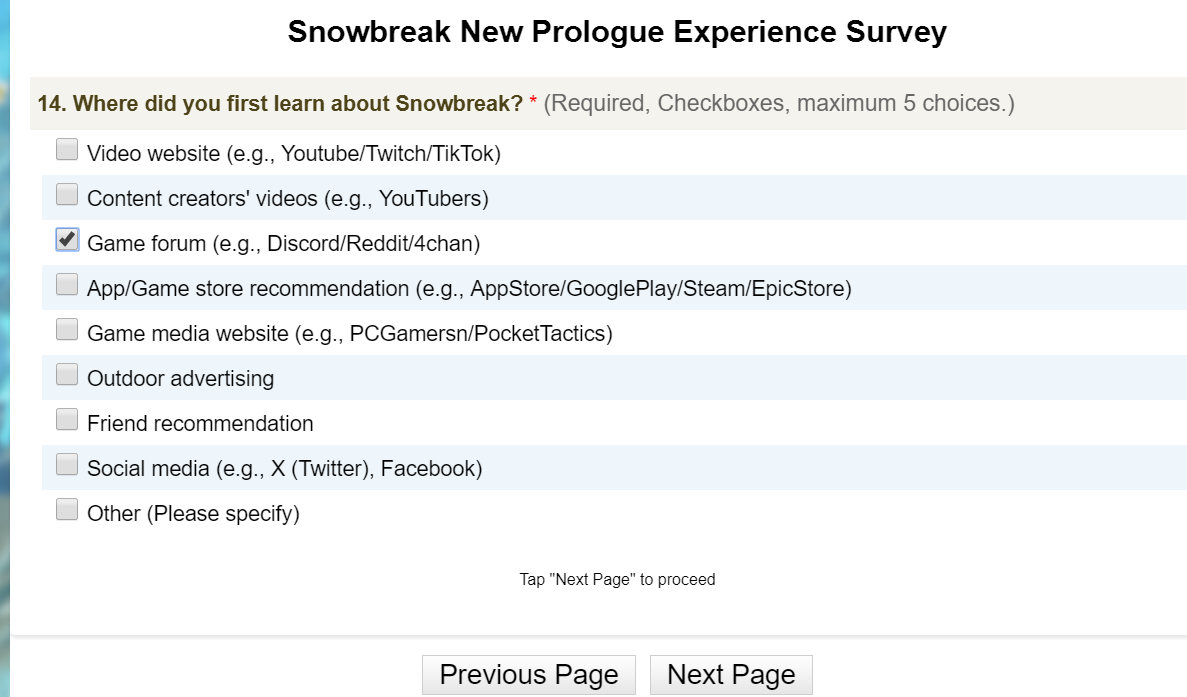Viewport: 1187px width, 697px height.
Task: Check the Outdoor advertising box
Action: 67,375
